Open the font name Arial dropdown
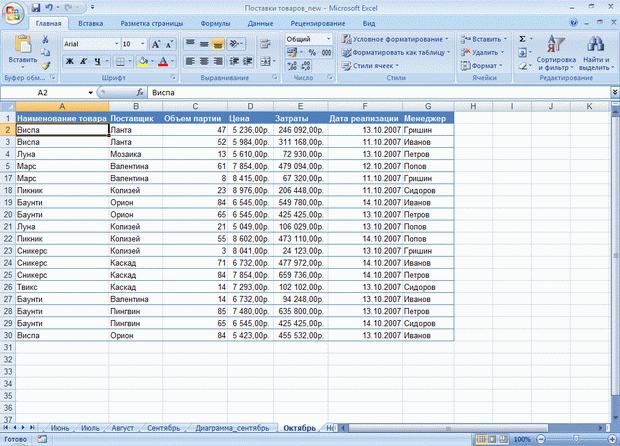This screenshot has width=620, height=446. click(x=117, y=44)
